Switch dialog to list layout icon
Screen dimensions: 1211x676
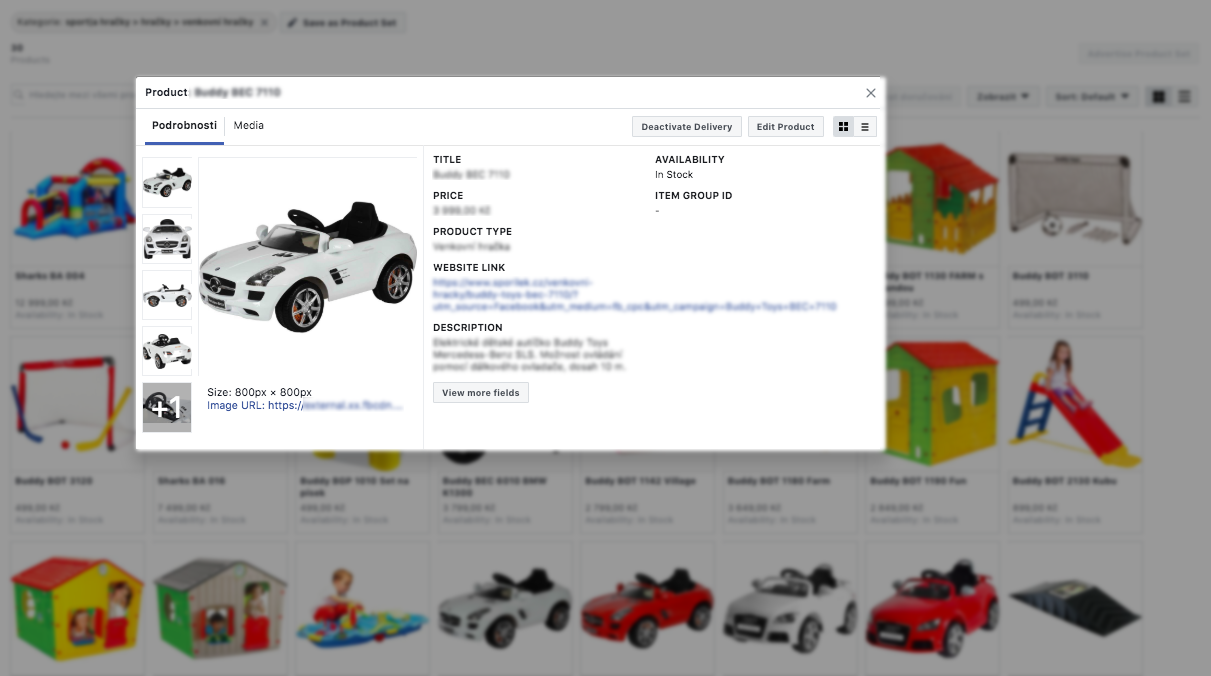pos(865,127)
